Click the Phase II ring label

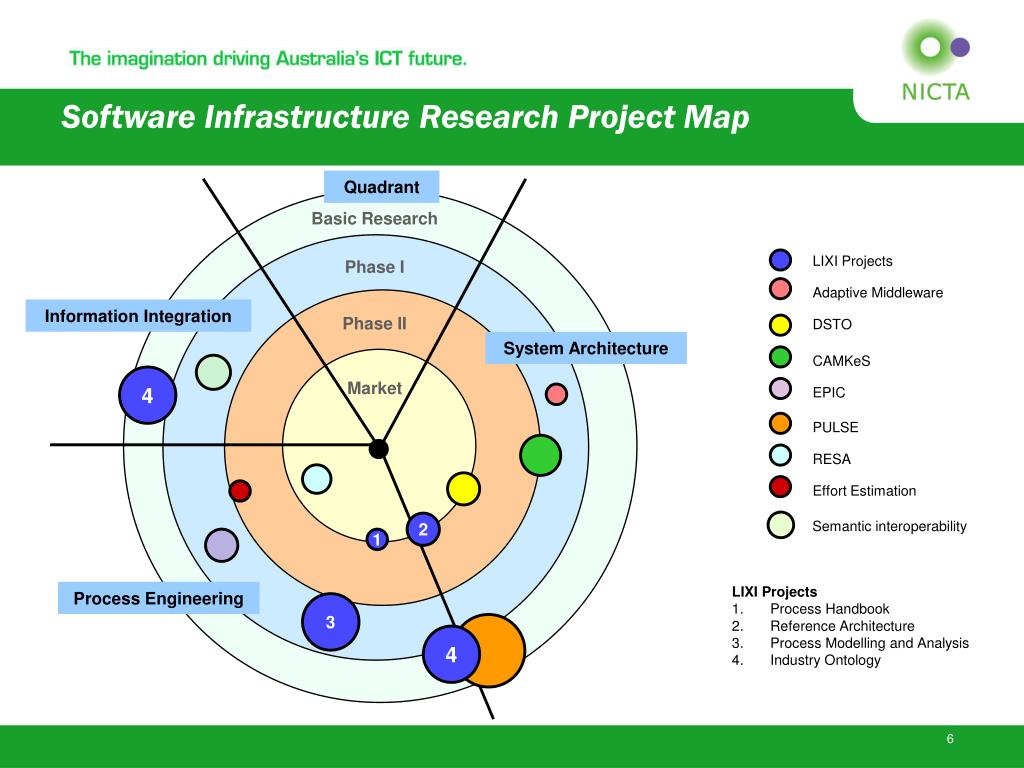[x=374, y=324]
